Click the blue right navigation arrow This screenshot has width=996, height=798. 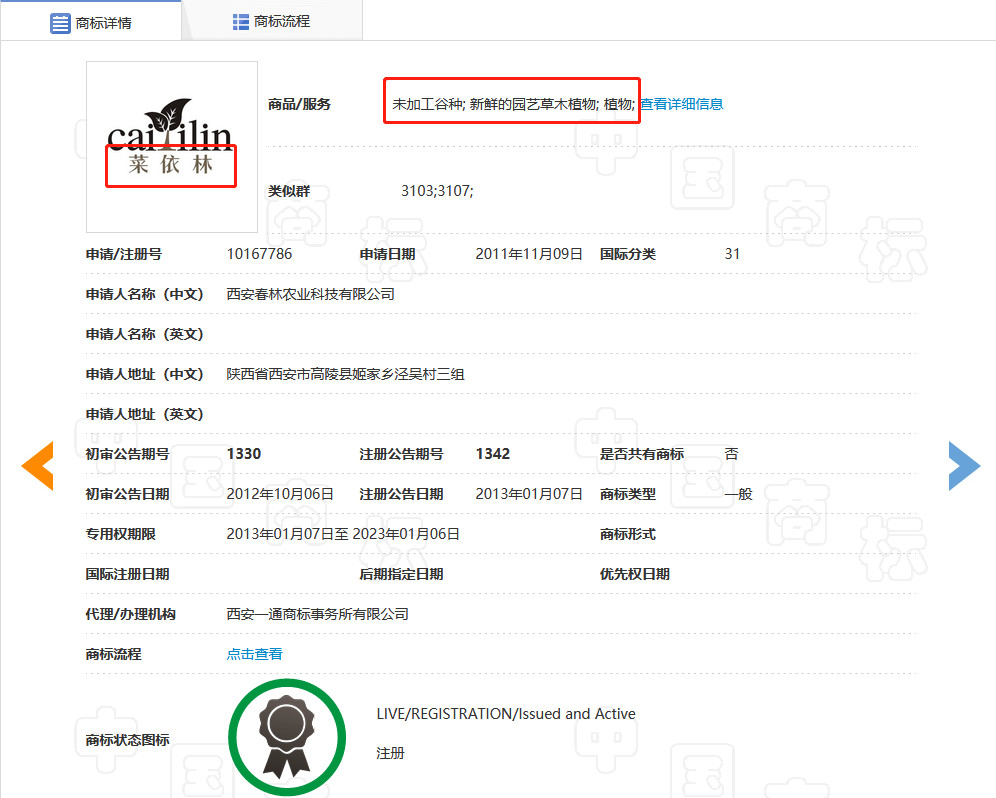(x=963, y=465)
